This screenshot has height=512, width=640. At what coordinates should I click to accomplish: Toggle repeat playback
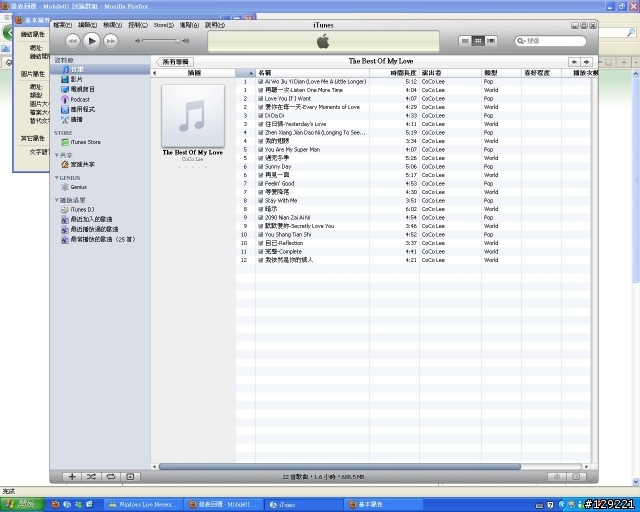(111, 476)
